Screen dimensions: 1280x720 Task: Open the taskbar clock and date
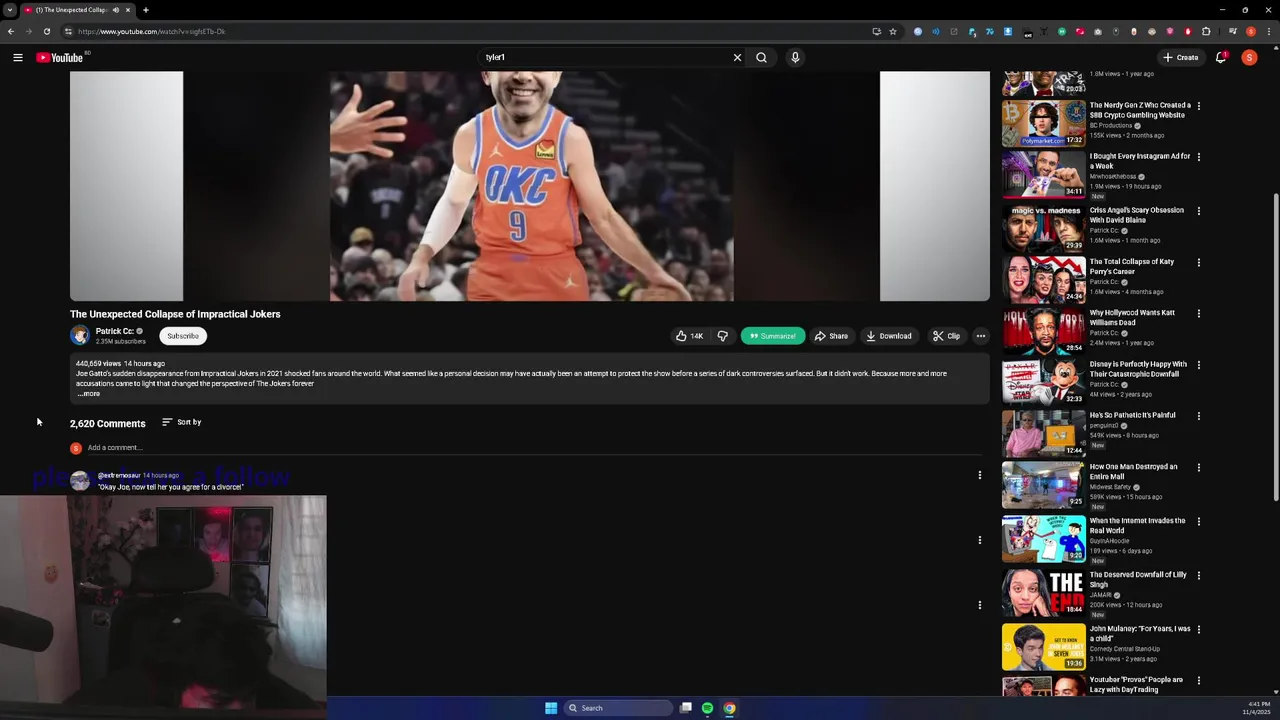[x=1257, y=708]
